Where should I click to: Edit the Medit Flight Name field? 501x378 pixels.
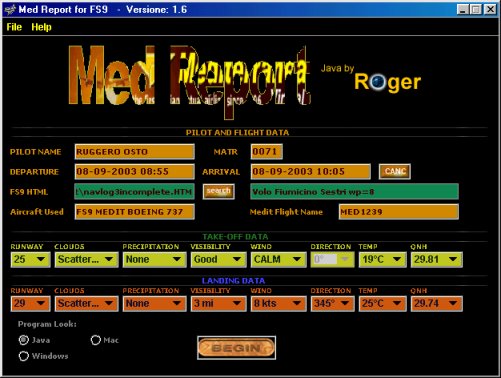click(399, 212)
